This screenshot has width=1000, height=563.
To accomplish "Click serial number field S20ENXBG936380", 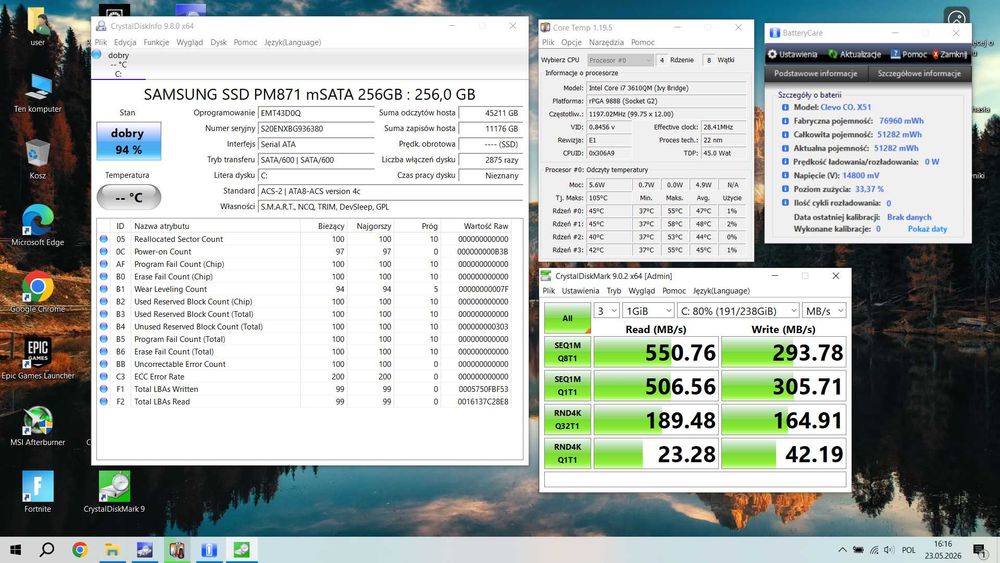I will coord(316,129).
